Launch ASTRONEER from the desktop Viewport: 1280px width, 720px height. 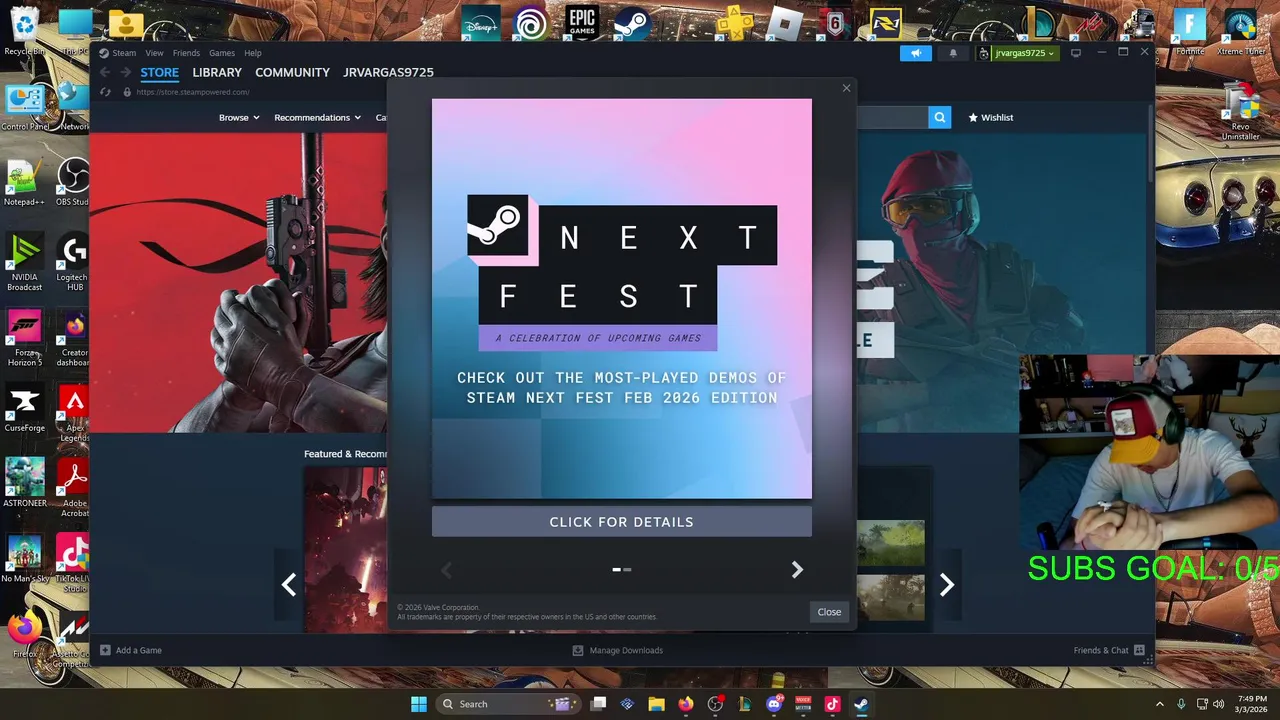click(24, 483)
